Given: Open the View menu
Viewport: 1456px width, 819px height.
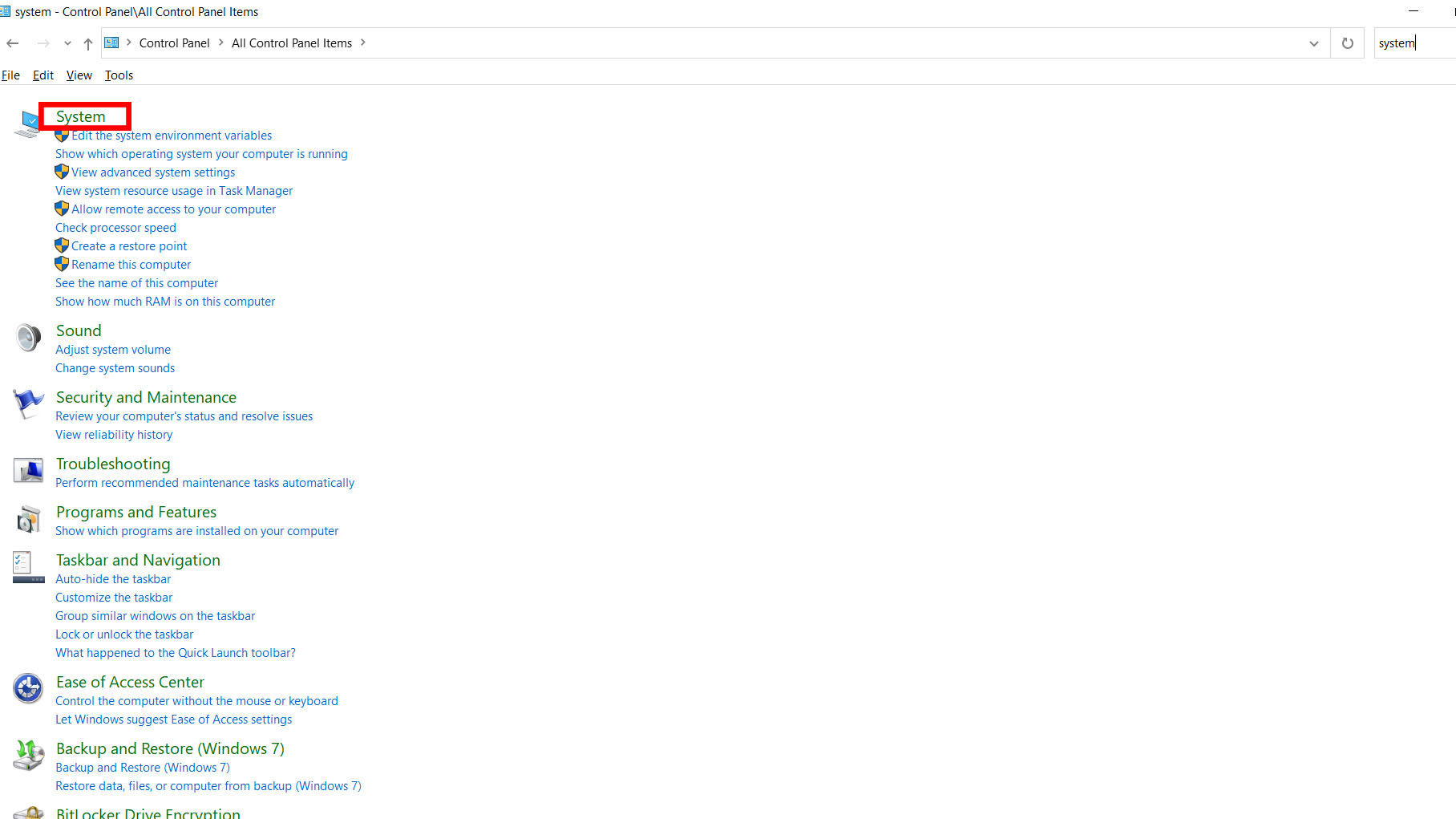Looking at the screenshot, I should (x=79, y=75).
